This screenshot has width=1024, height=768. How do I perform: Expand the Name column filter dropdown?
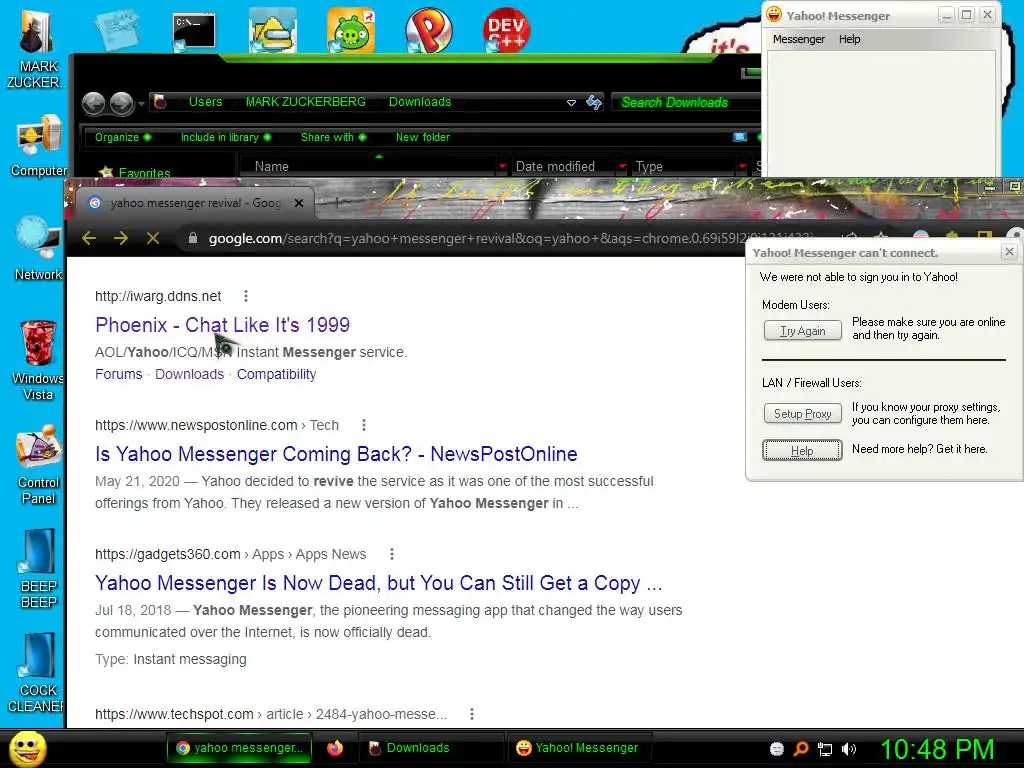point(502,167)
